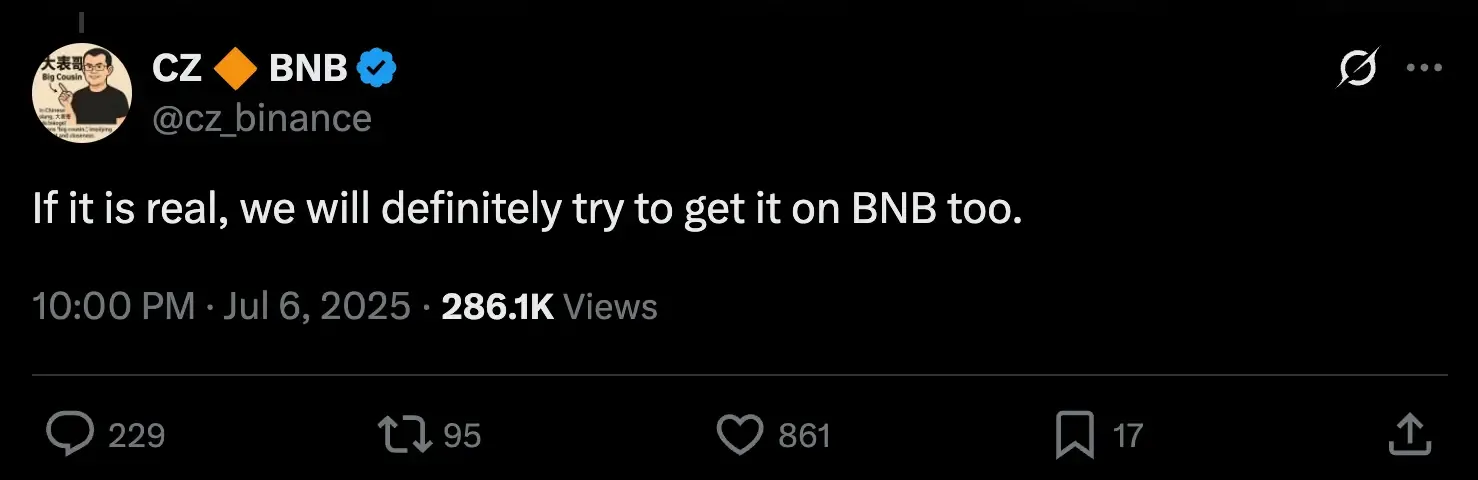Open the @cz_binance handle link

[262, 118]
